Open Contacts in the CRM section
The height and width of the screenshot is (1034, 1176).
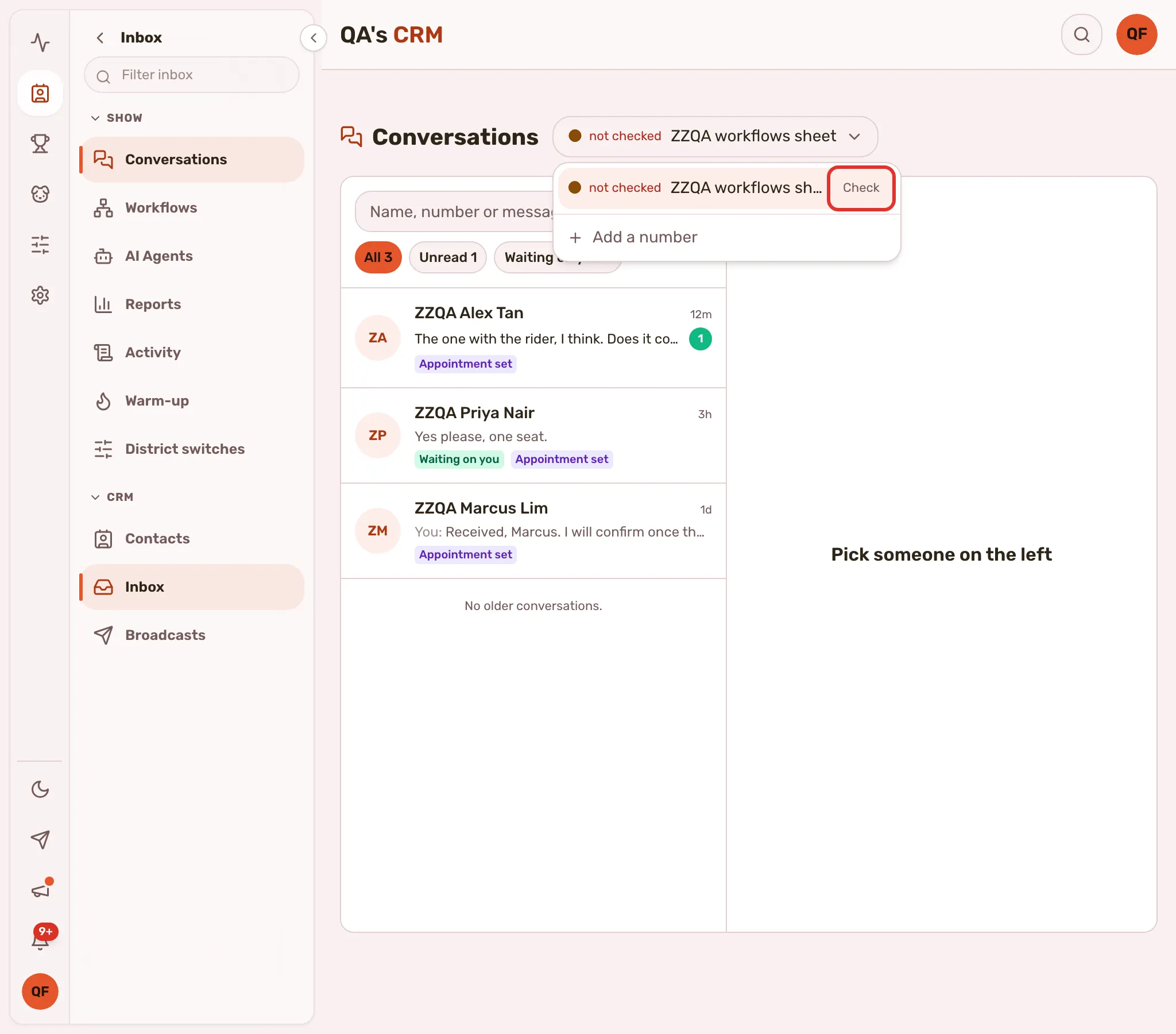point(192,539)
